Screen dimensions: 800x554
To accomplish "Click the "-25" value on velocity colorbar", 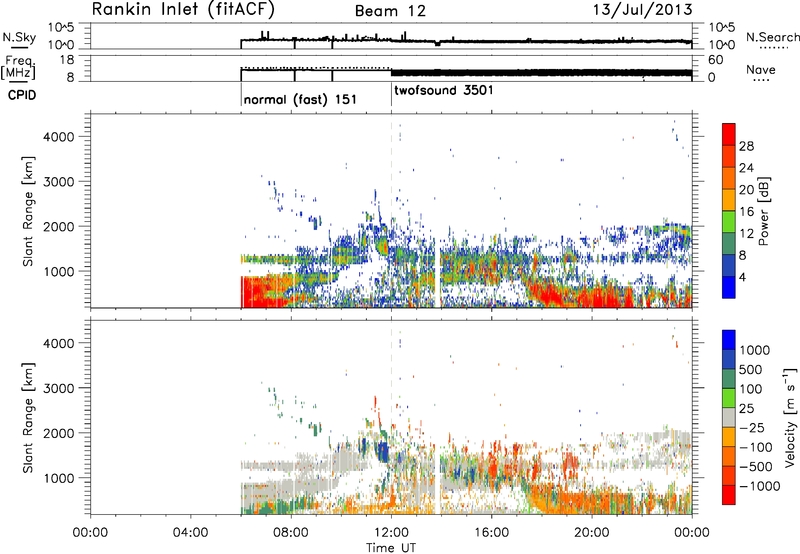I will click(752, 428).
